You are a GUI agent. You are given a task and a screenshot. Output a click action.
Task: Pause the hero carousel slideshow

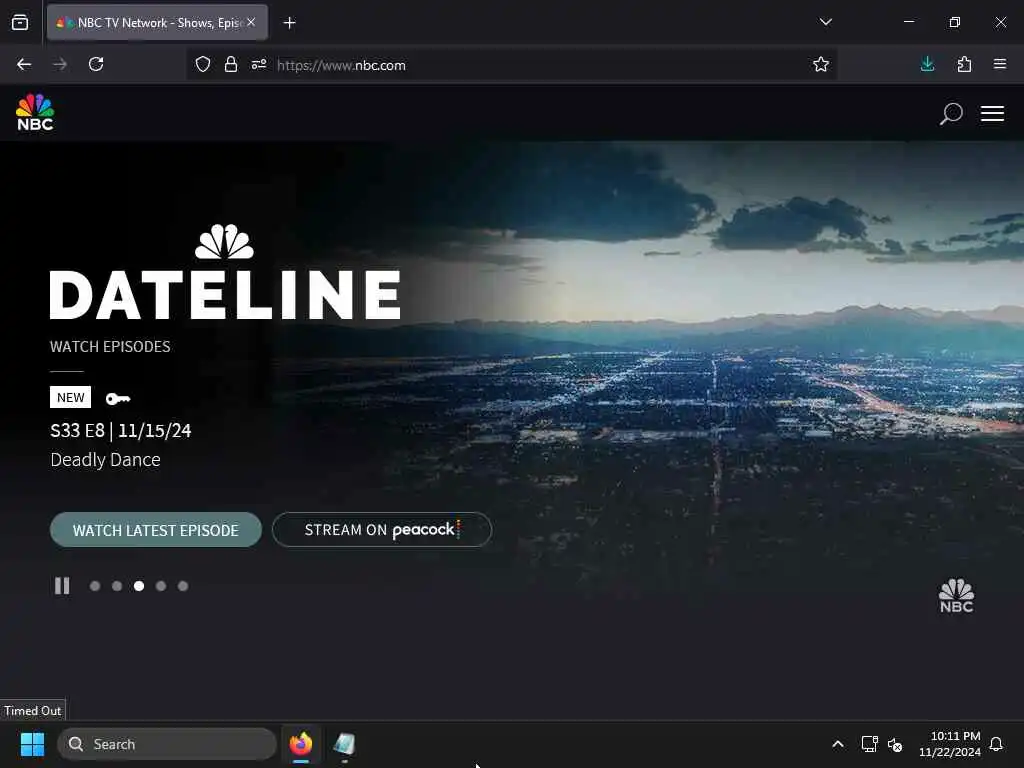(62, 586)
